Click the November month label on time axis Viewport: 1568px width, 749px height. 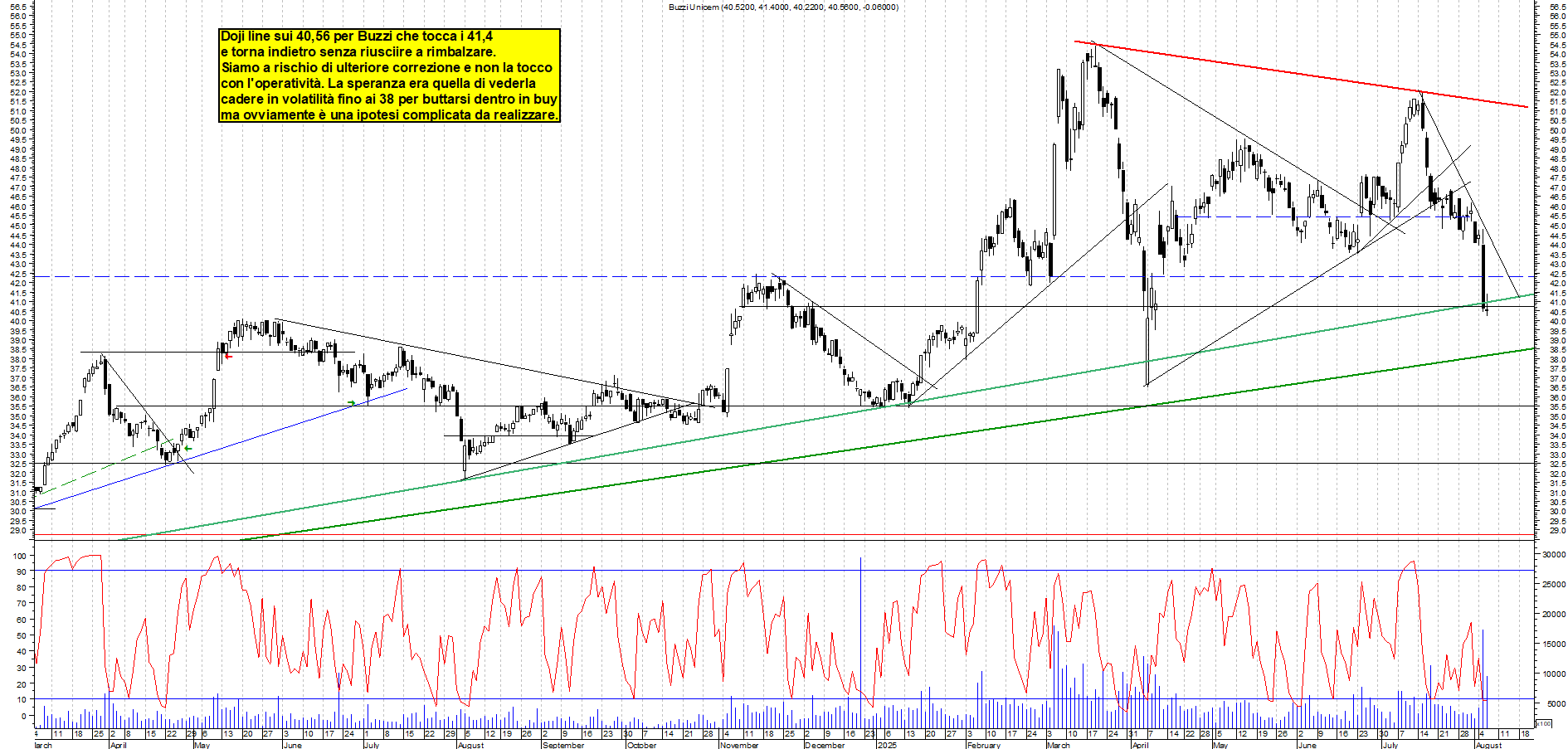[x=738, y=745]
